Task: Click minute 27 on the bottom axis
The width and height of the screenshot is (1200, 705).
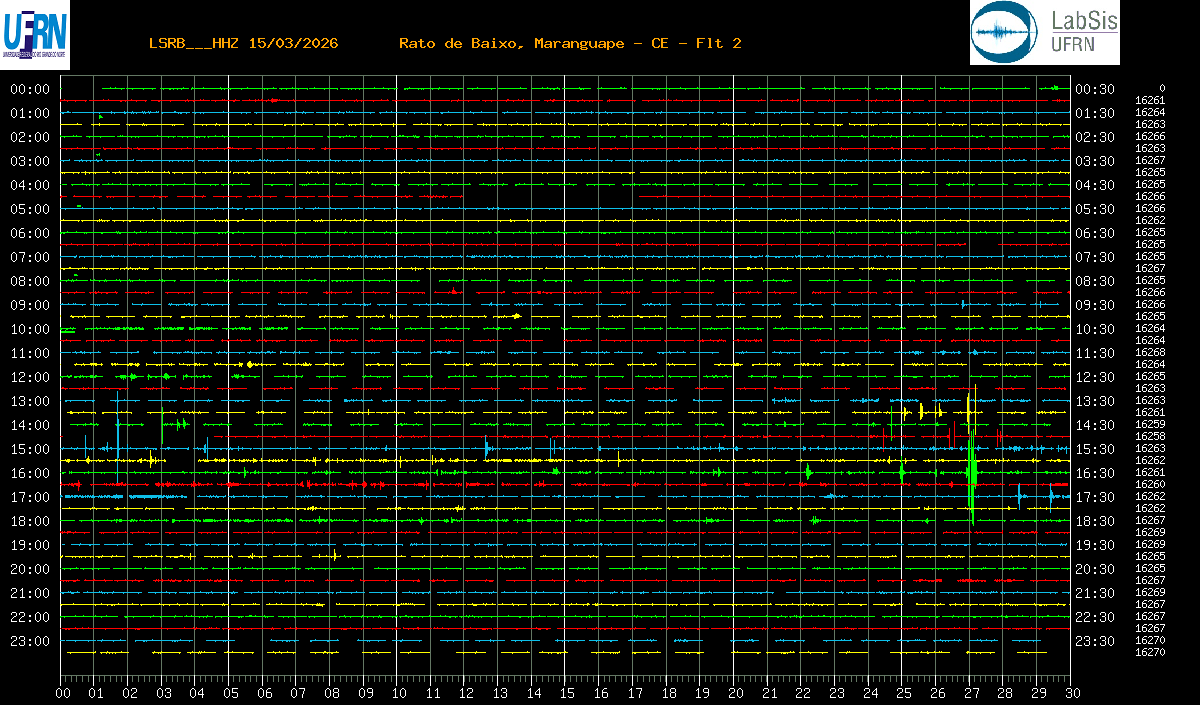Action: pyautogui.click(x=972, y=692)
